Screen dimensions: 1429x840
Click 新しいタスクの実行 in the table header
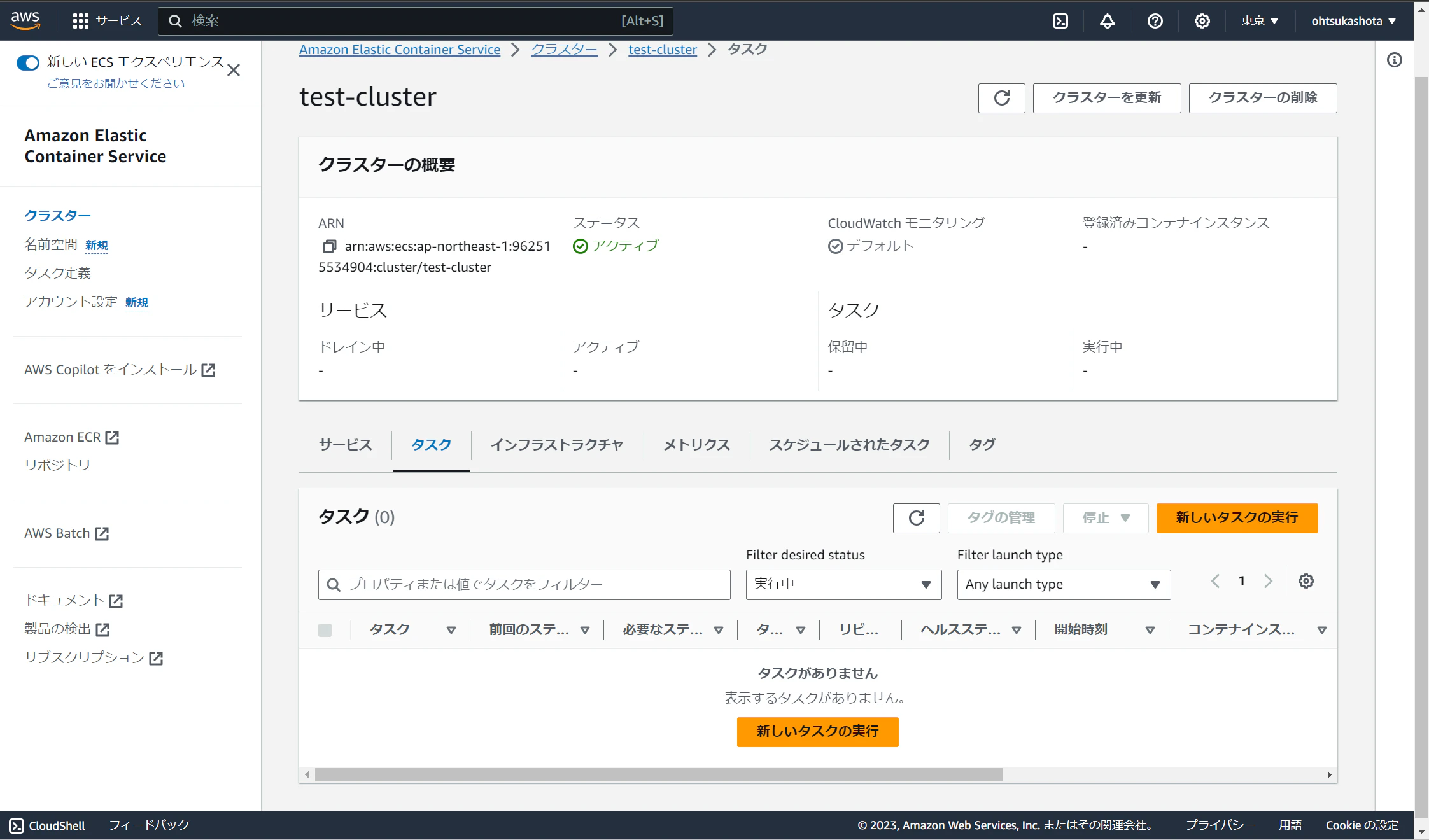pos(1237,518)
